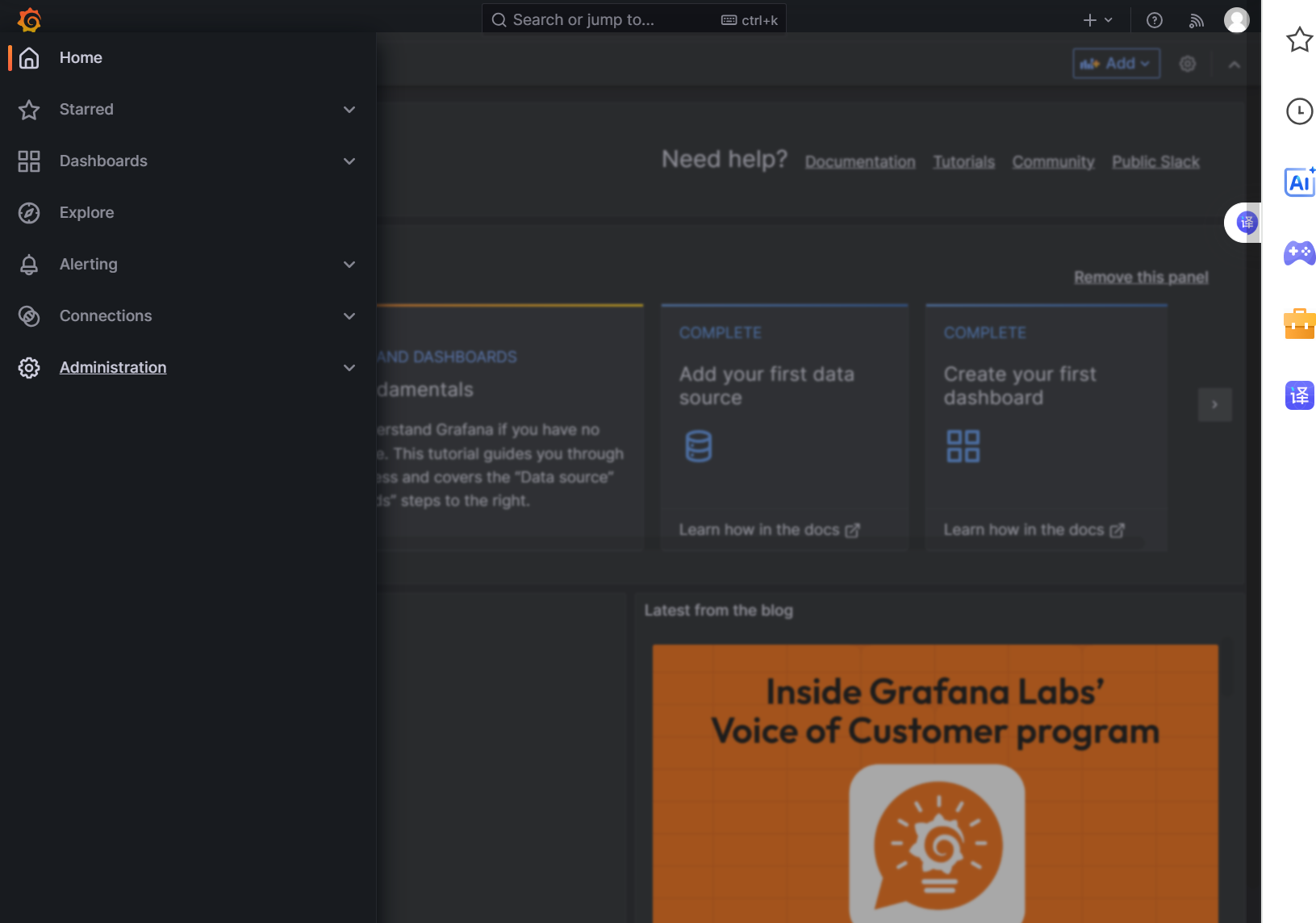The image size is (1316, 923).
Task: Click the database icon on data source card
Action: coord(699,446)
